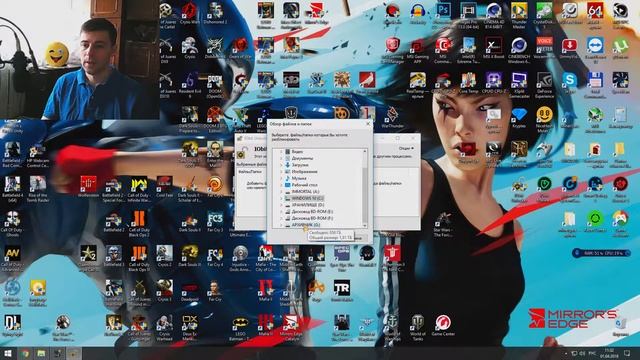Image resolution: width=640 pixels, height=360 pixels.
Task: Expand the Рабочий стол tree node
Action: [281, 185]
